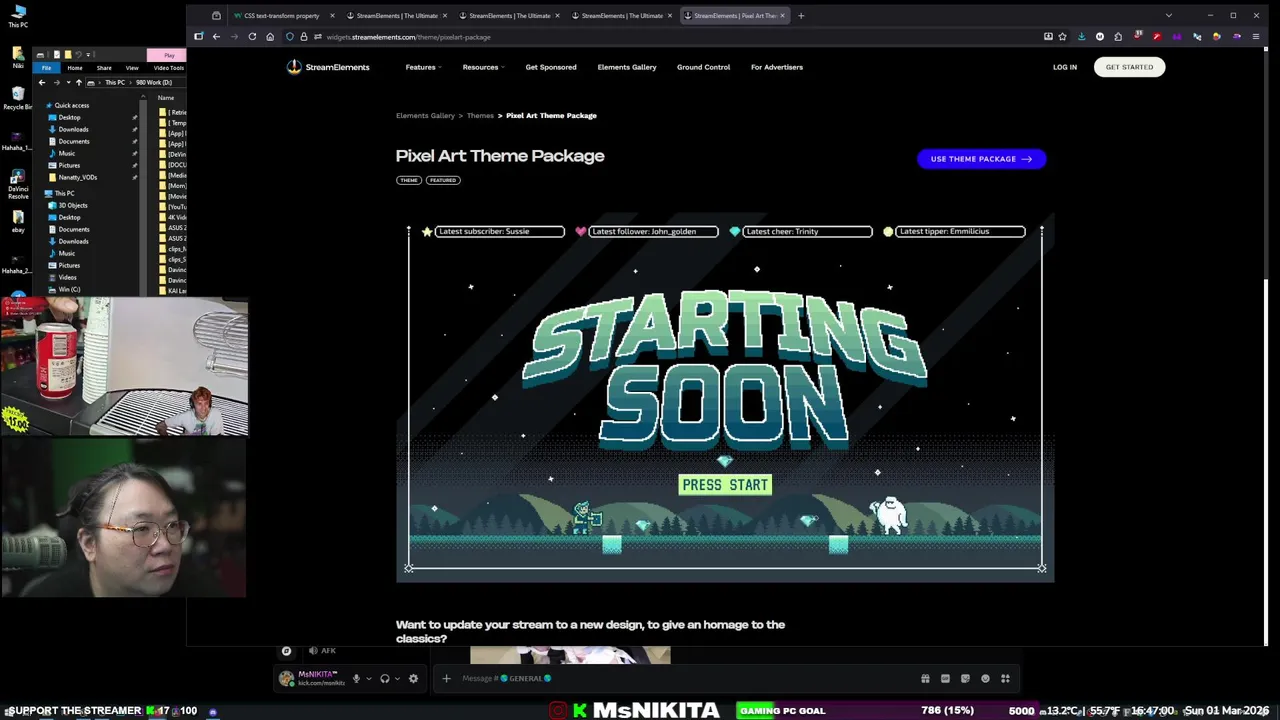This screenshot has height=720, width=1280.
Task: Go up one folder in File Explorer
Action: pyautogui.click(x=79, y=82)
